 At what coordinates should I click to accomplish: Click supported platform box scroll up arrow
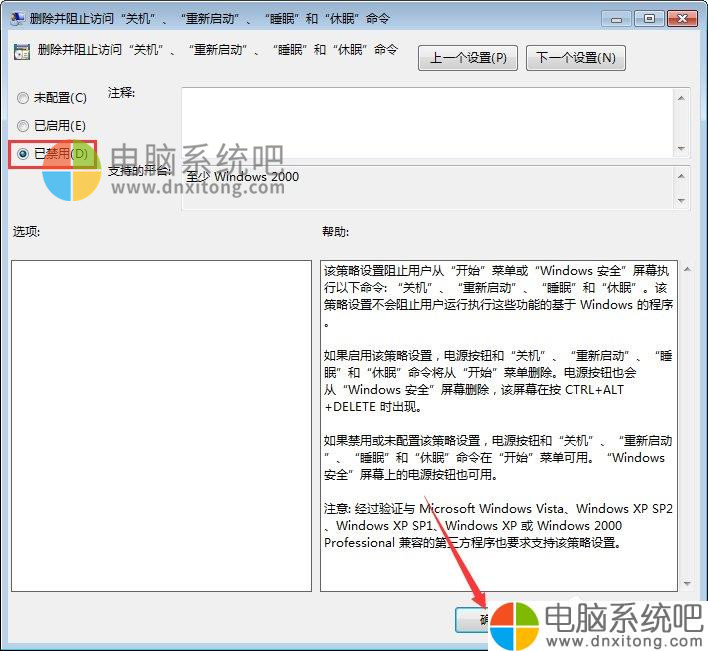pyautogui.click(x=681, y=176)
